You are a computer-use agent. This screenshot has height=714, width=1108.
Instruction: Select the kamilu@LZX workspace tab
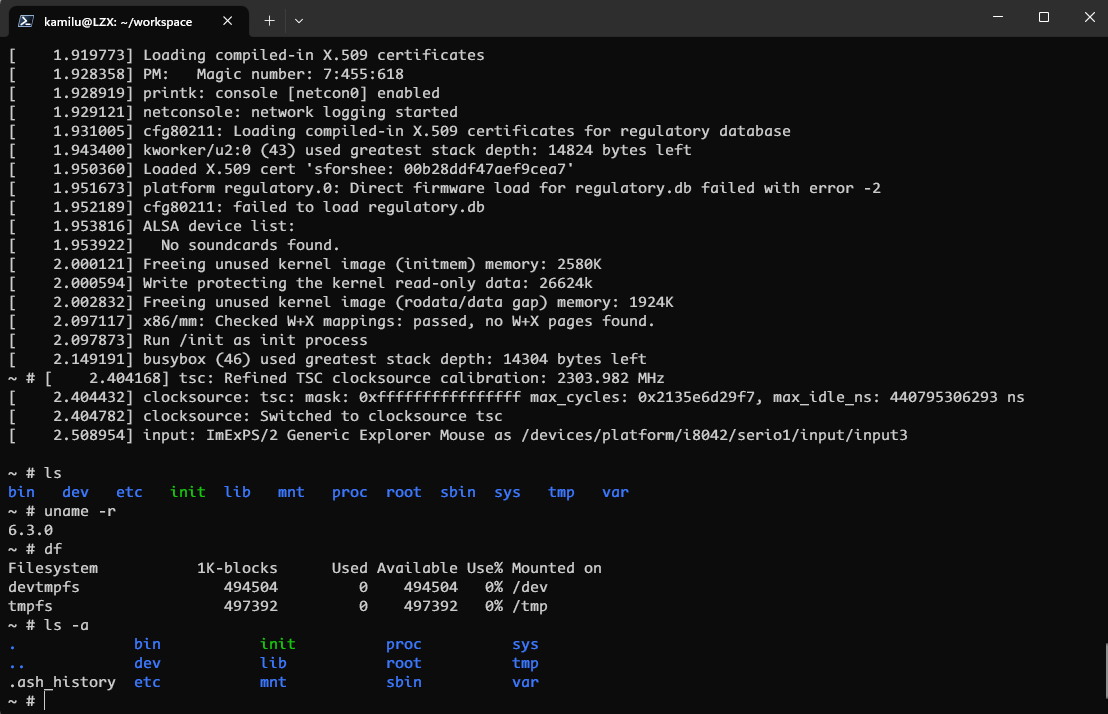(x=128, y=21)
